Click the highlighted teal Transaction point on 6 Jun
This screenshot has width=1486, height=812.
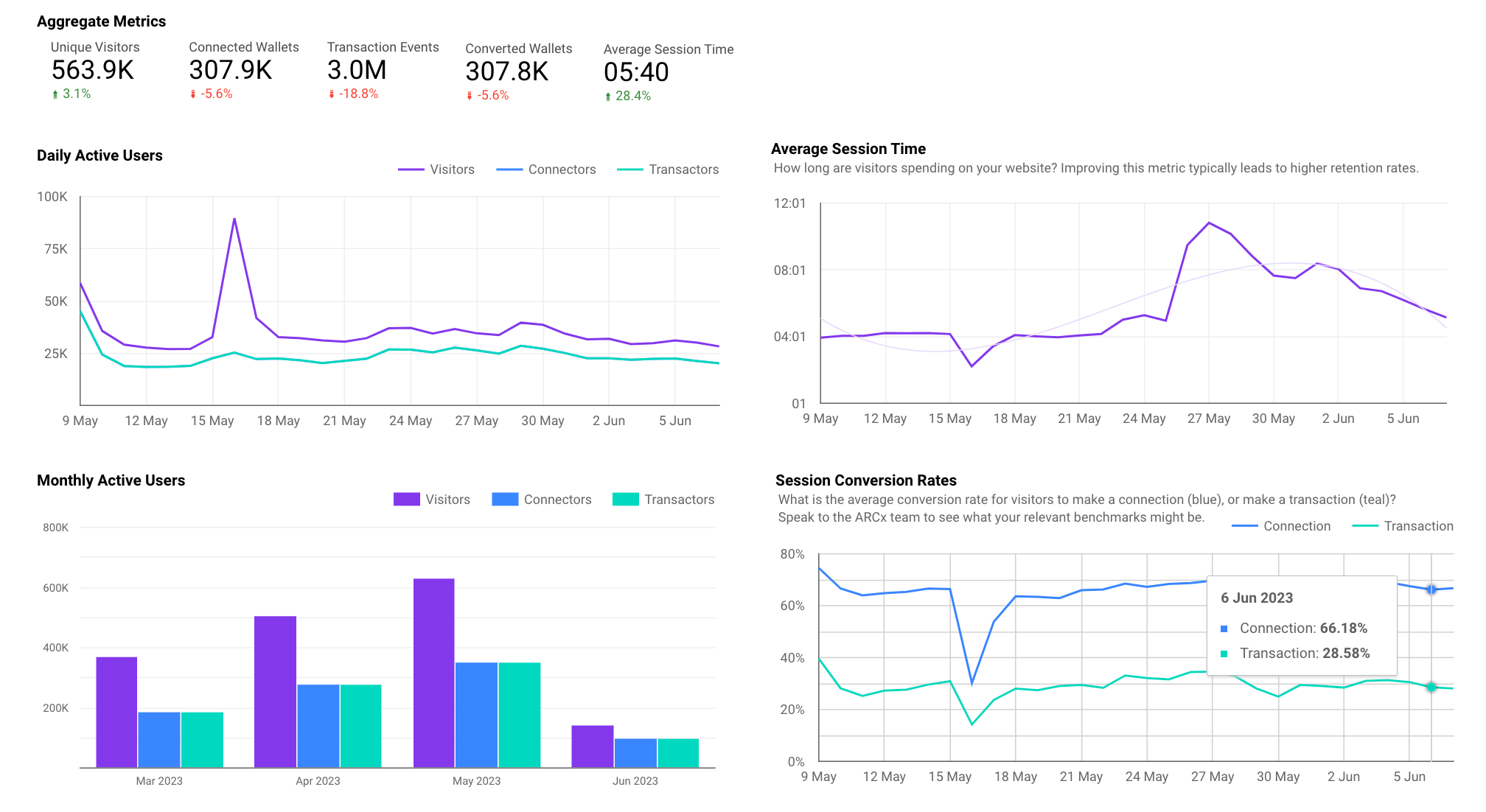click(1431, 687)
